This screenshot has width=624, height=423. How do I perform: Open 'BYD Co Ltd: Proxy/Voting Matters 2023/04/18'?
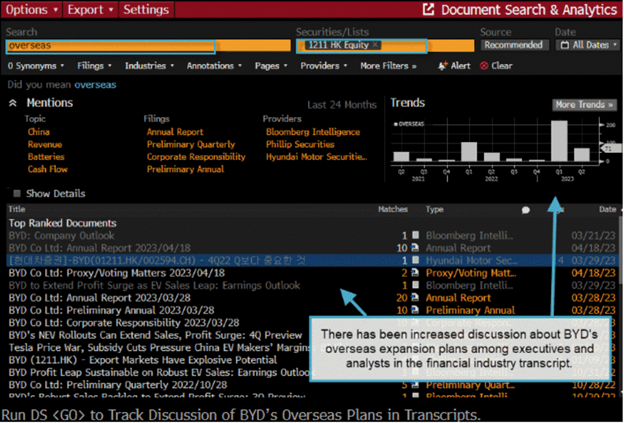pyautogui.click(x=117, y=273)
